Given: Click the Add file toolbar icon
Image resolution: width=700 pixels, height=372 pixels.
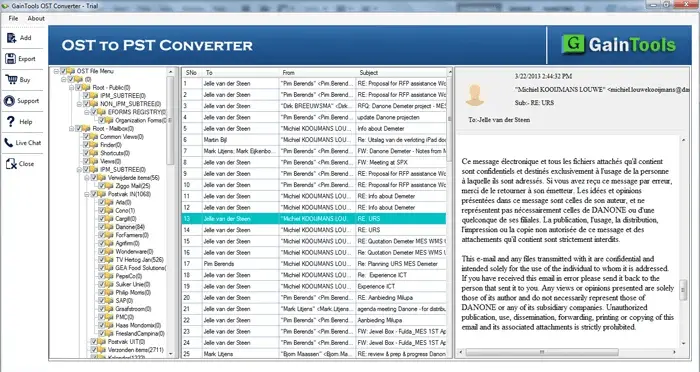Looking at the screenshot, I should (11, 38).
